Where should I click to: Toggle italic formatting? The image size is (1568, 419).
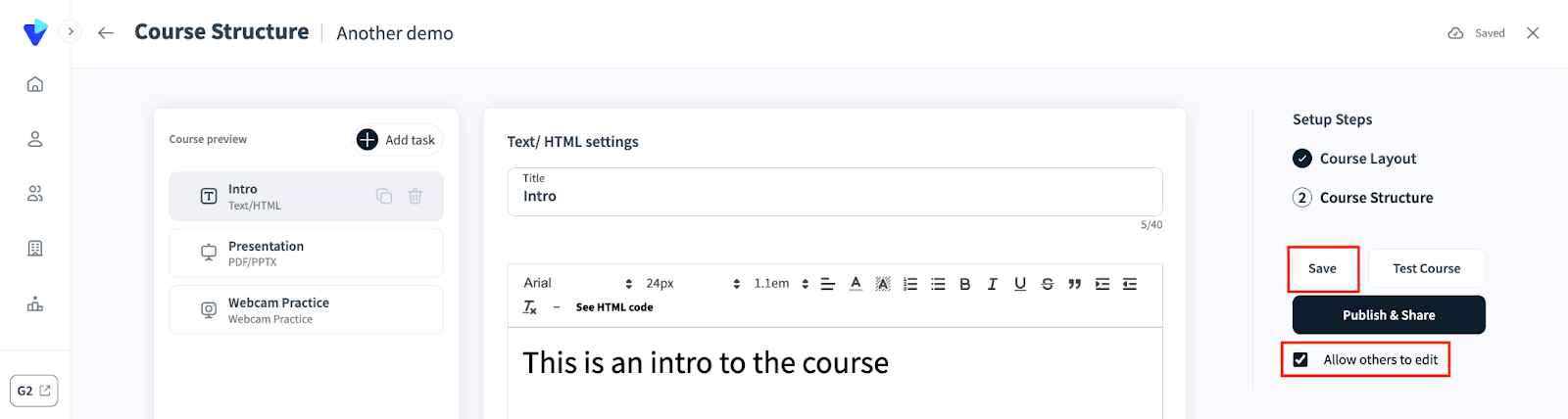click(993, 284)
